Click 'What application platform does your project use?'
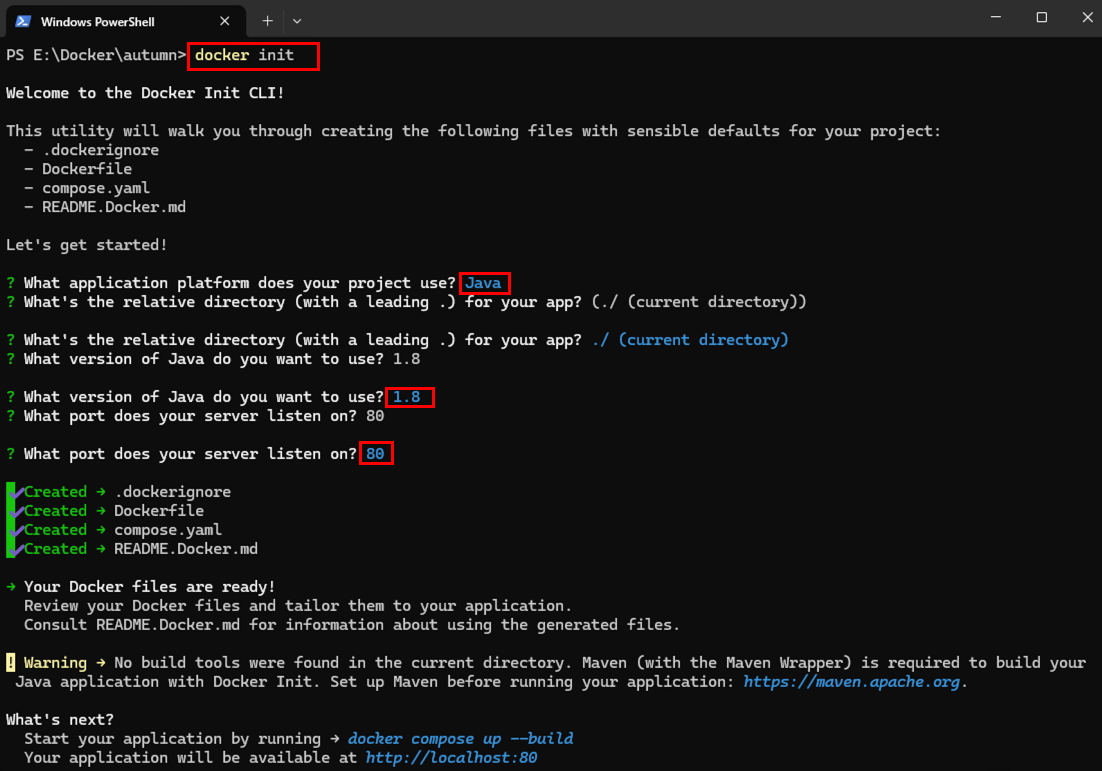The height and width of the screenshot is (771, 1102). click(x=240, y=283)
